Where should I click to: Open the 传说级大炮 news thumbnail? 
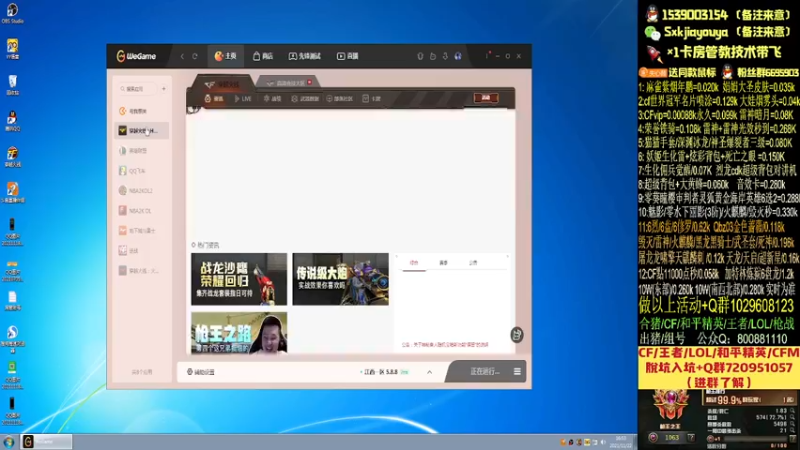[340, 279]
